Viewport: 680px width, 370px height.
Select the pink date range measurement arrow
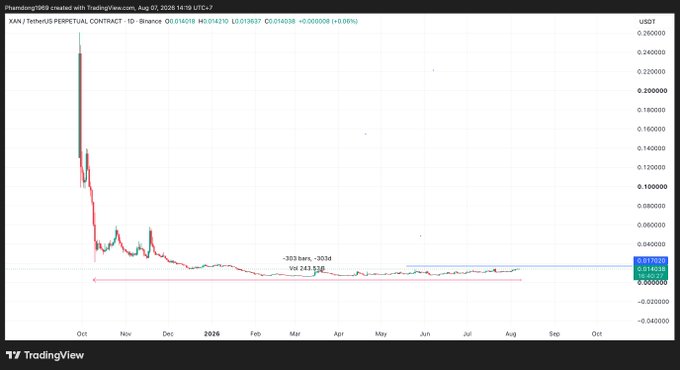click(307, 280)
